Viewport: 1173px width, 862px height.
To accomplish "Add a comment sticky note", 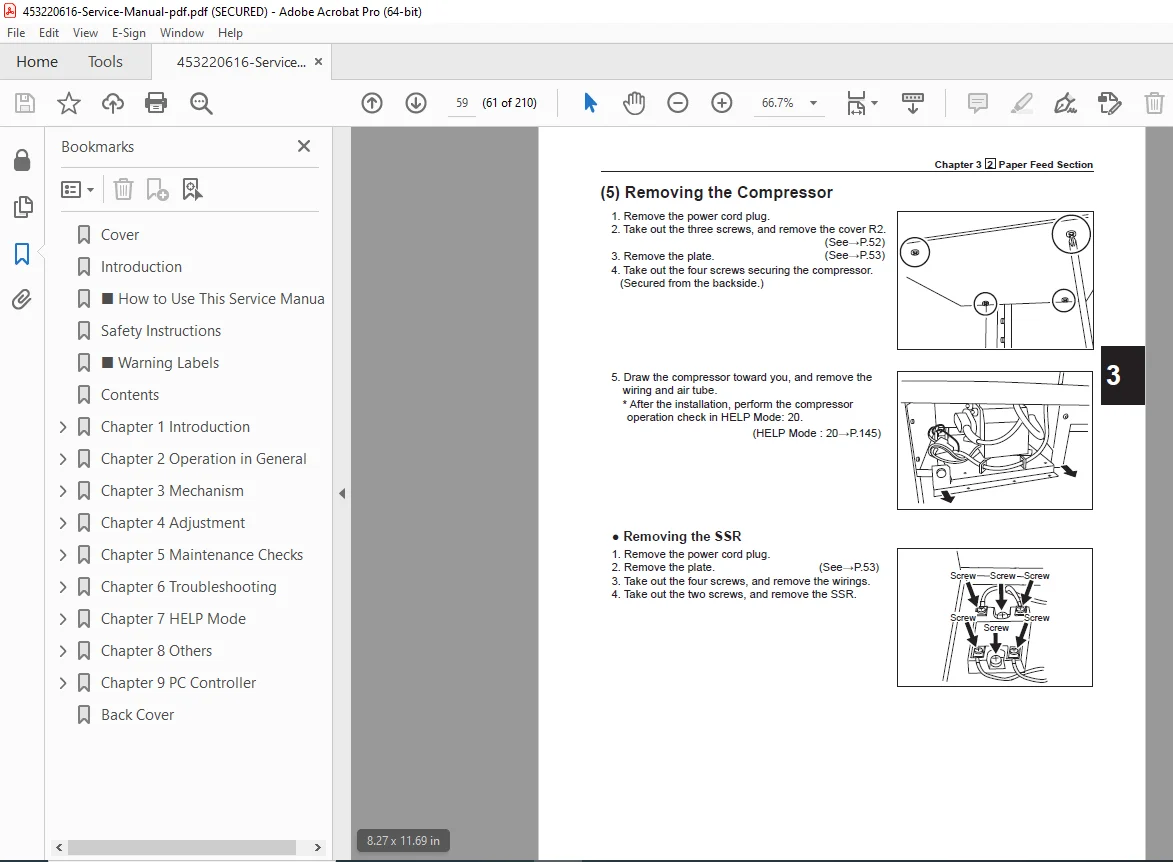I will click(977, 103).
